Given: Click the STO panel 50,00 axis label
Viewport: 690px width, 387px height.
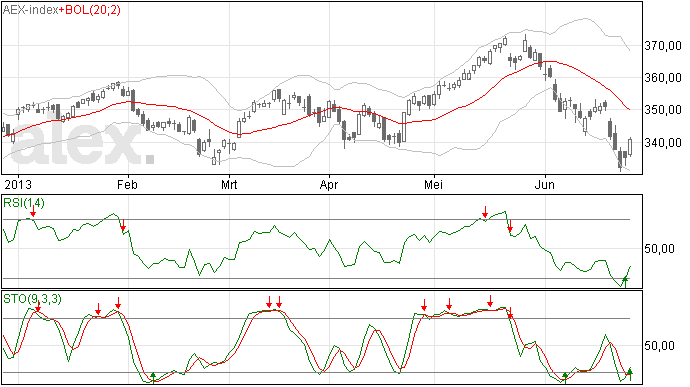Looking at the screenshot, I should point(659,346).
